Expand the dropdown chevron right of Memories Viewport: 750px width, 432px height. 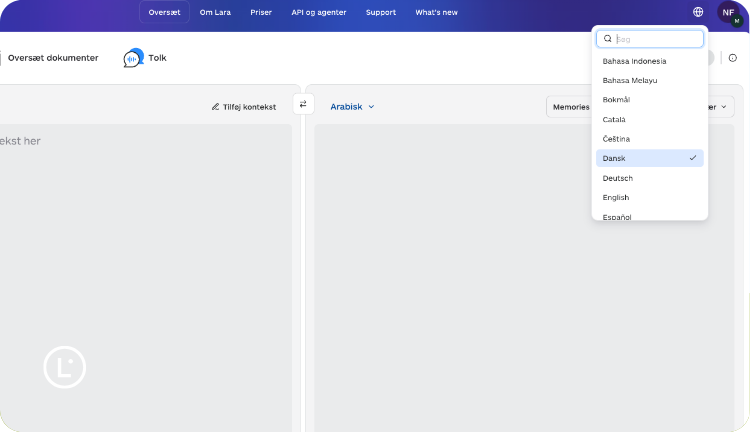(x=724, y=107)
